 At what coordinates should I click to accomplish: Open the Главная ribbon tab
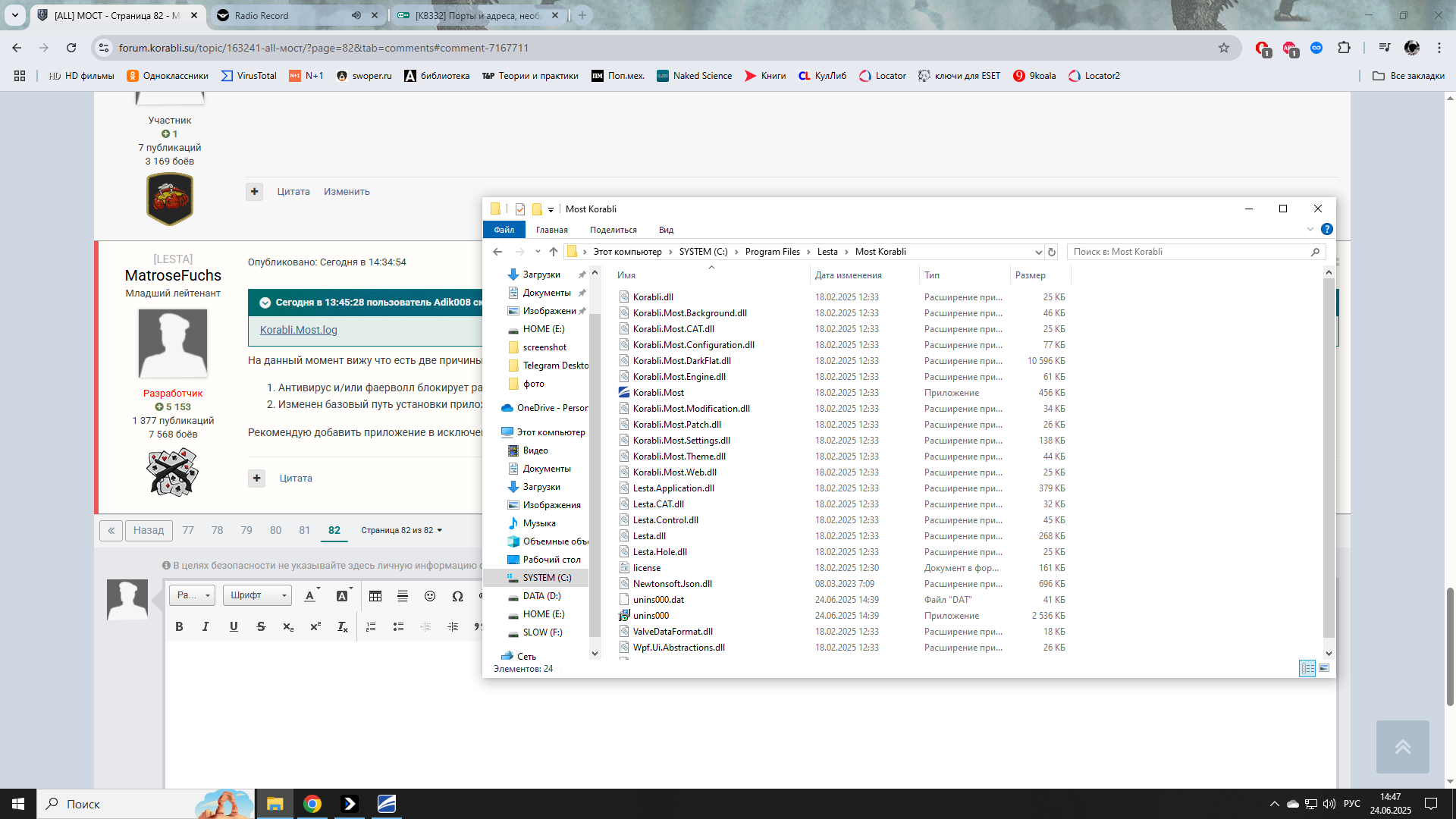click(x=552, y=230)
